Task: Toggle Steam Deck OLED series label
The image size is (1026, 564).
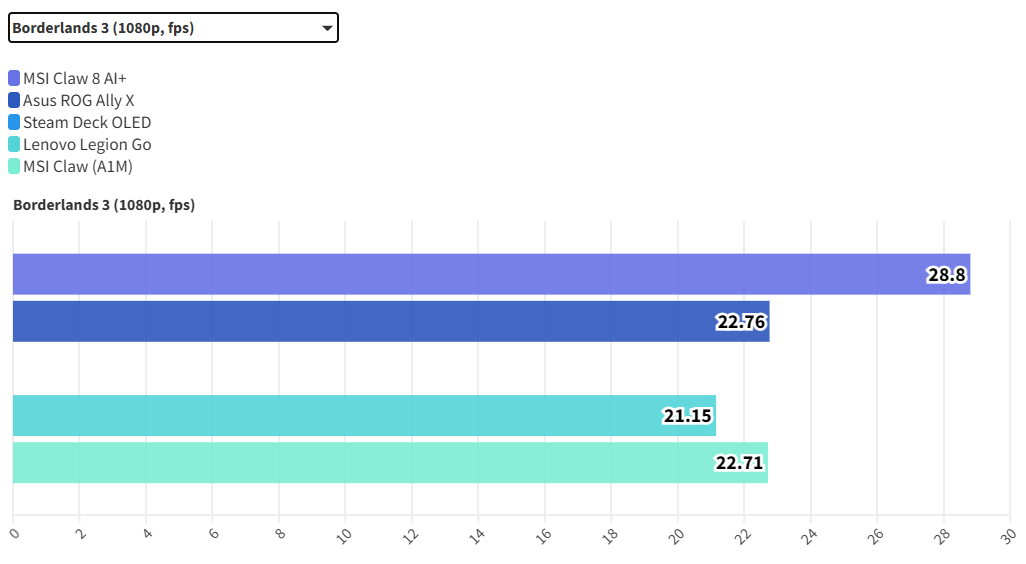Action: point(87,122)
